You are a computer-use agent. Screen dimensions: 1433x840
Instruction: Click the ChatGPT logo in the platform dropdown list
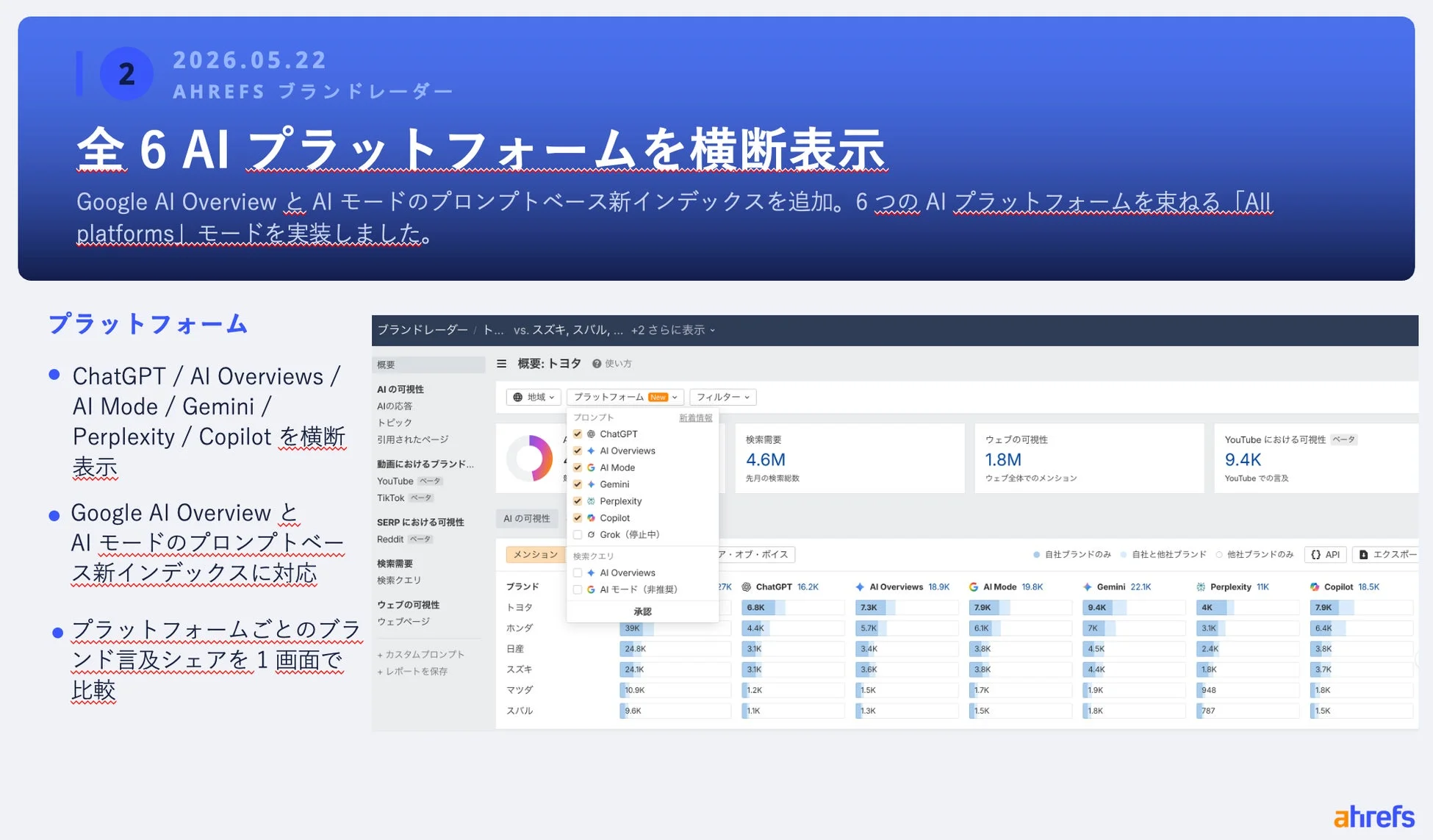pos(591,434)
